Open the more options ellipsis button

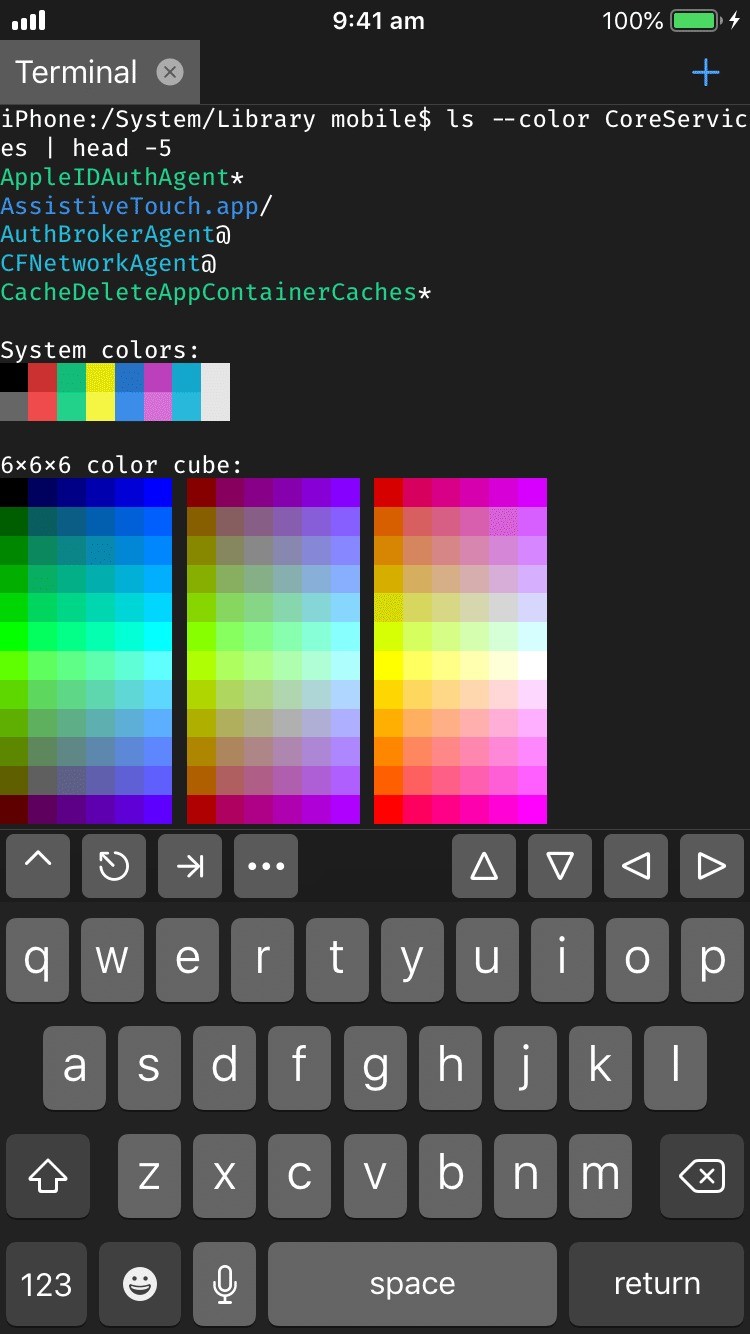coord(266,865)
